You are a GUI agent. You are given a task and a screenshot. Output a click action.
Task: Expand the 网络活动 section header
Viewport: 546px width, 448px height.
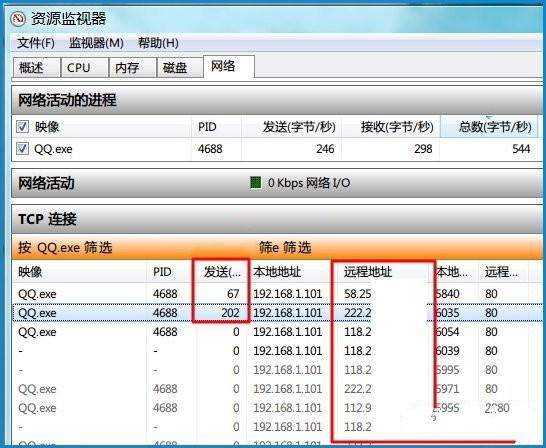tap(277, 183)
